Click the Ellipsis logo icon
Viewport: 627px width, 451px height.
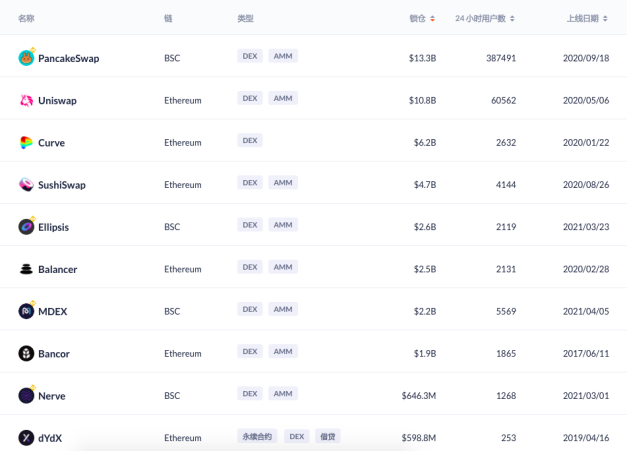pos(26,227)
